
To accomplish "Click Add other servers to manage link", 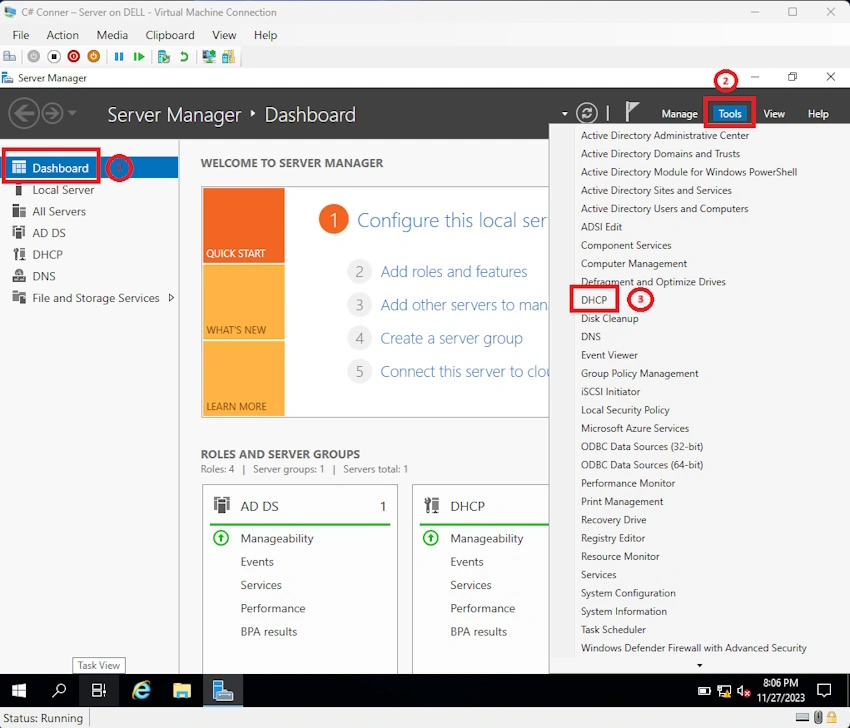I will click(x=464, y=305).
